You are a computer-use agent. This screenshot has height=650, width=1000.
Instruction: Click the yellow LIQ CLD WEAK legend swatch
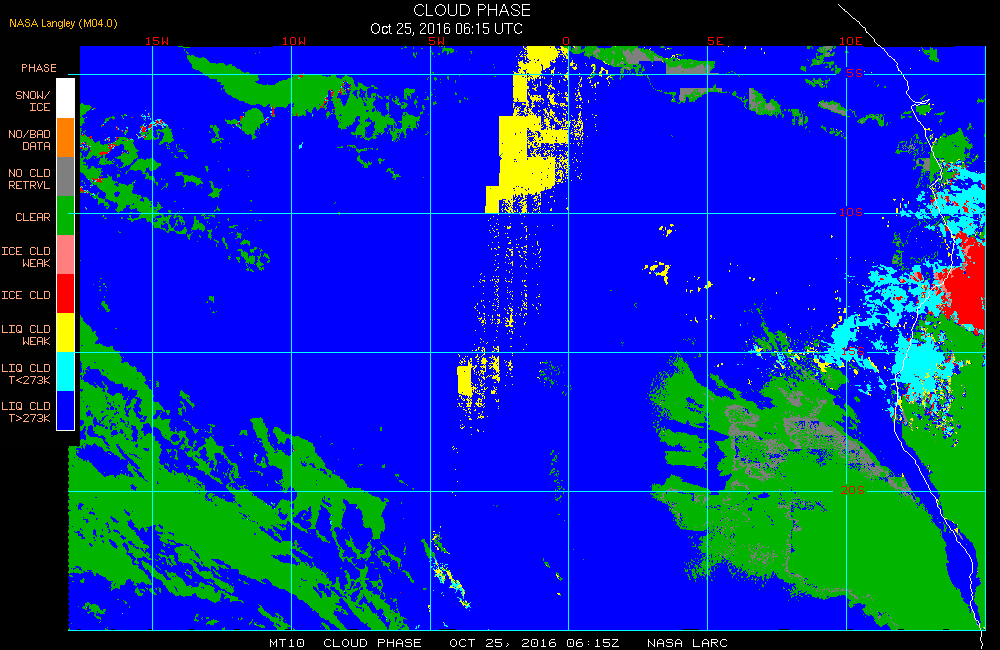[66, 332]
